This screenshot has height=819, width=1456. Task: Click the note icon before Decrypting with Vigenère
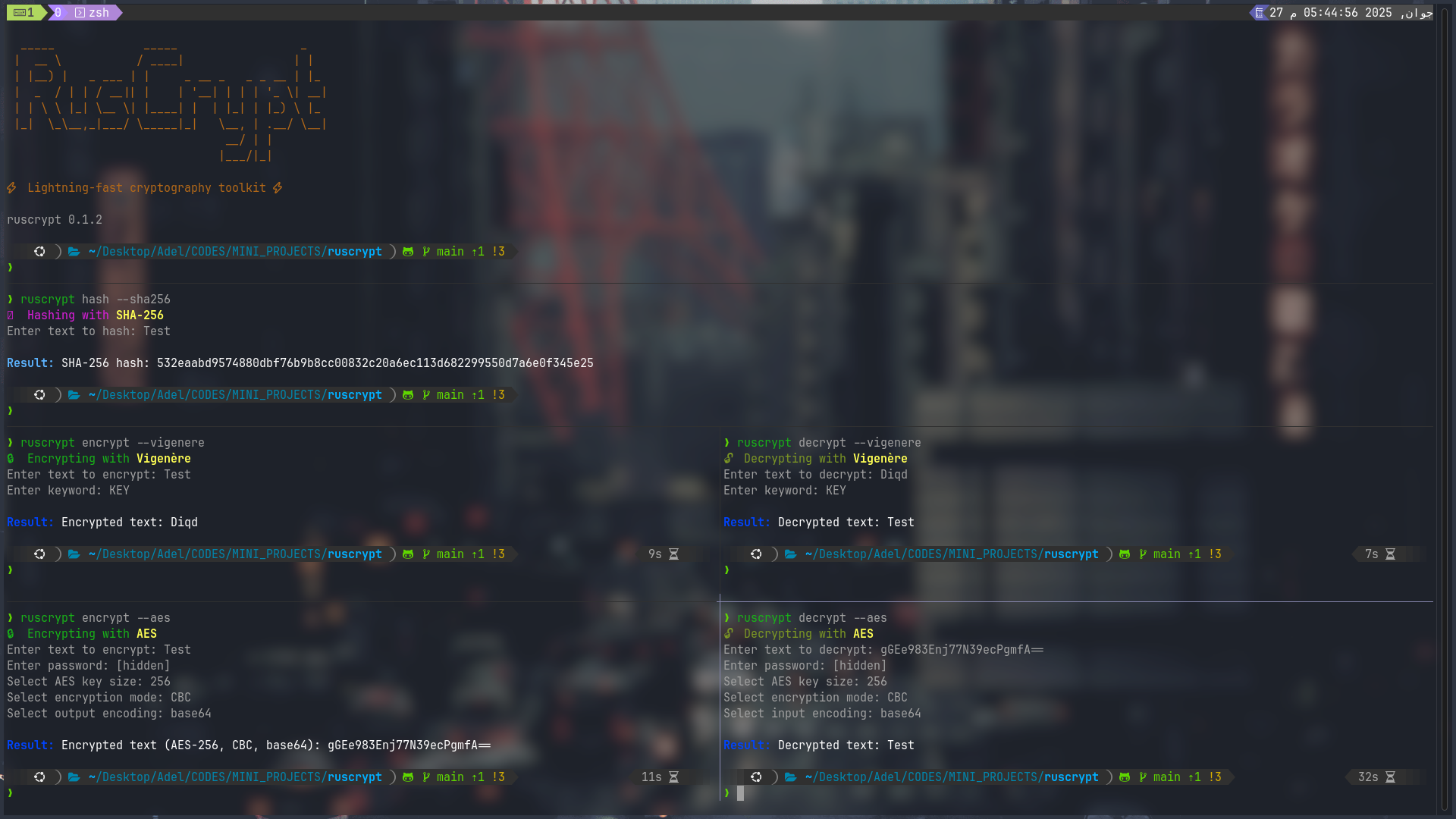click(730, 458)
